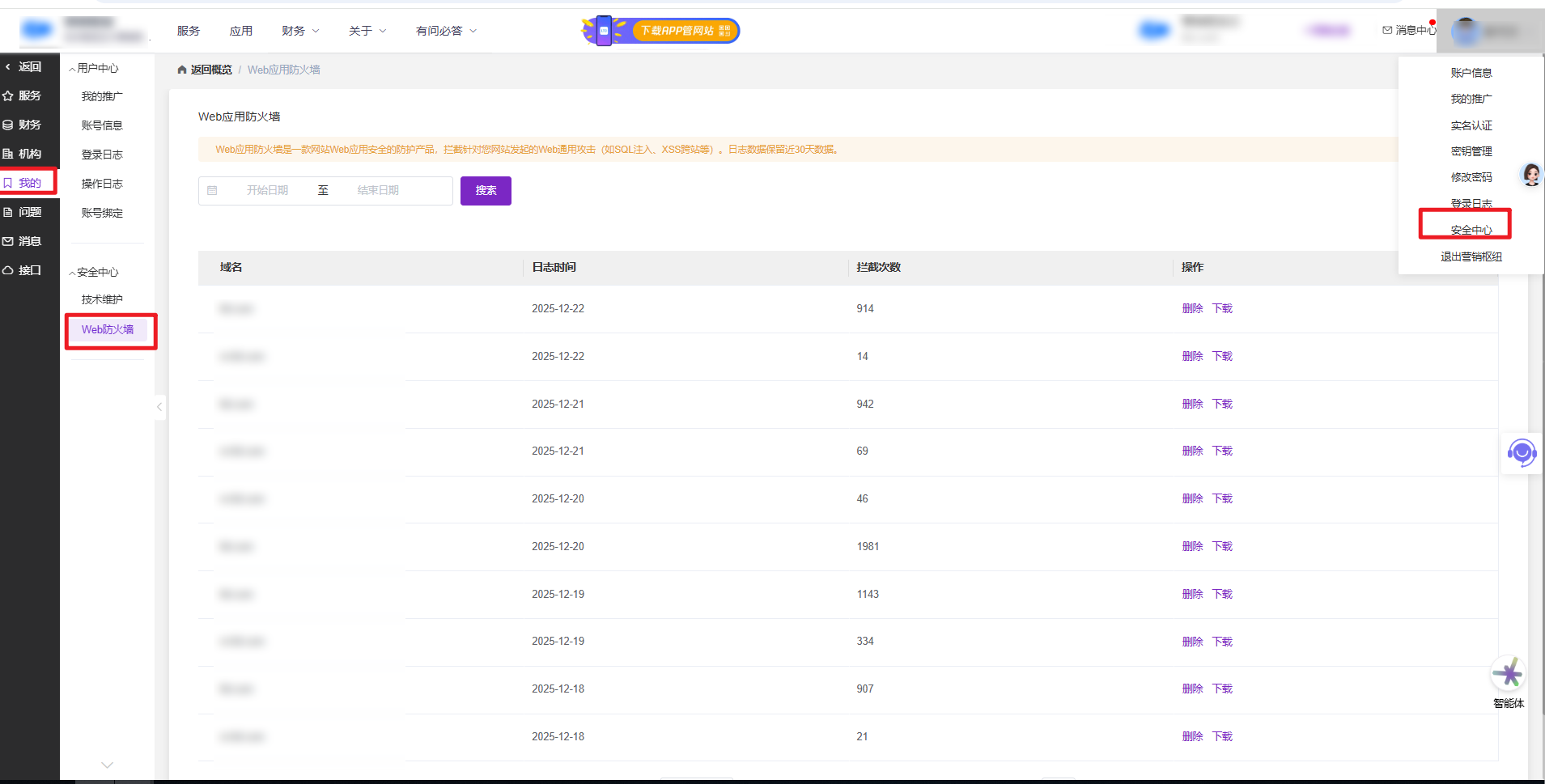Choose 密钥管理 from the account menu

click(x=1471, y=151)
